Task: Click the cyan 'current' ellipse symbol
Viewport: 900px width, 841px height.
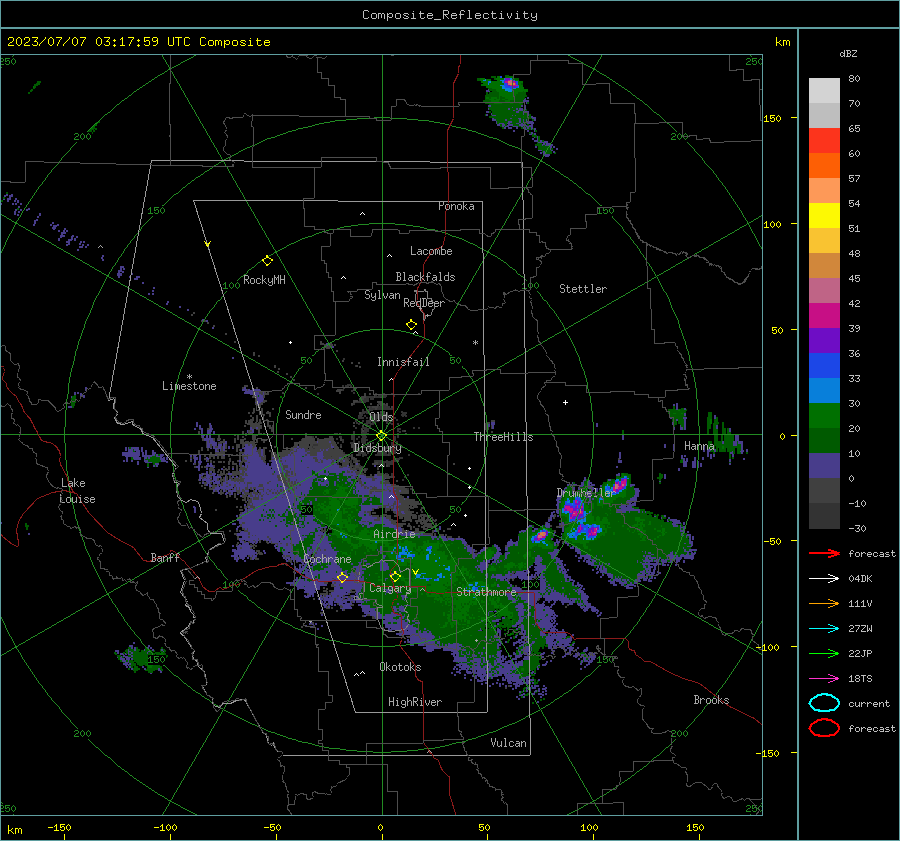Action: click(x=824, y=703)
